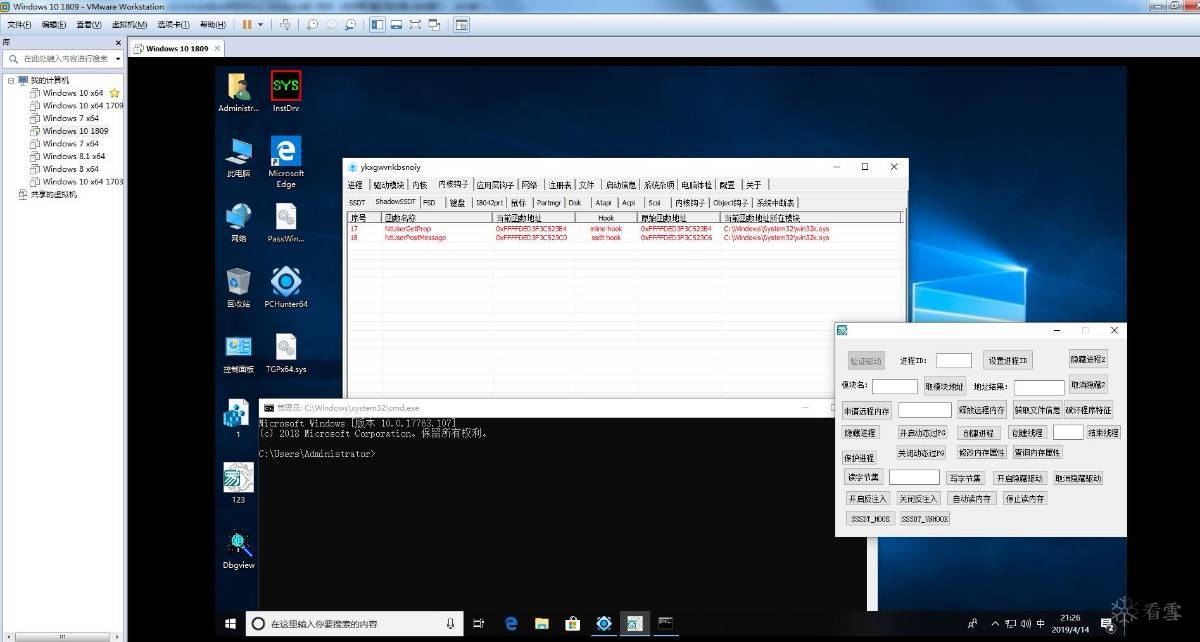This screenshot has width=1200, height=642.
Task: Switch to the 驱动模块 tab
Action: (x=389, y=185)
